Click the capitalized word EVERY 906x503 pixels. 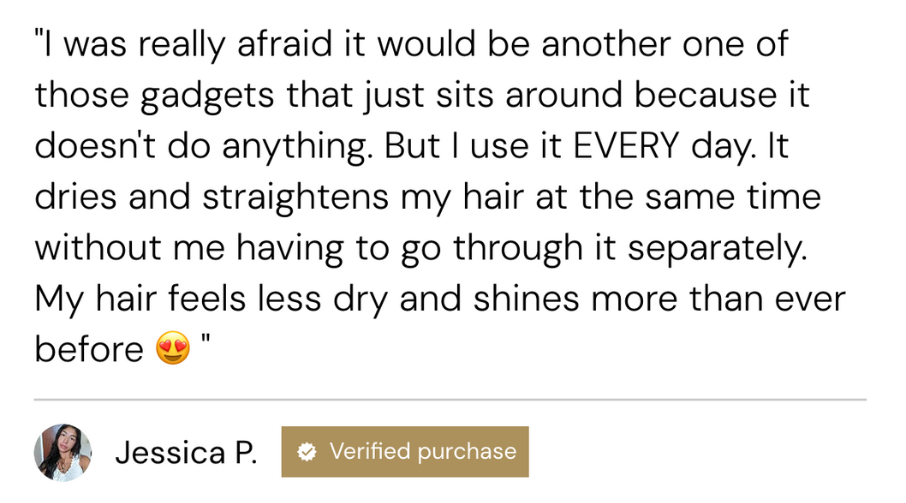coord(621,146)
